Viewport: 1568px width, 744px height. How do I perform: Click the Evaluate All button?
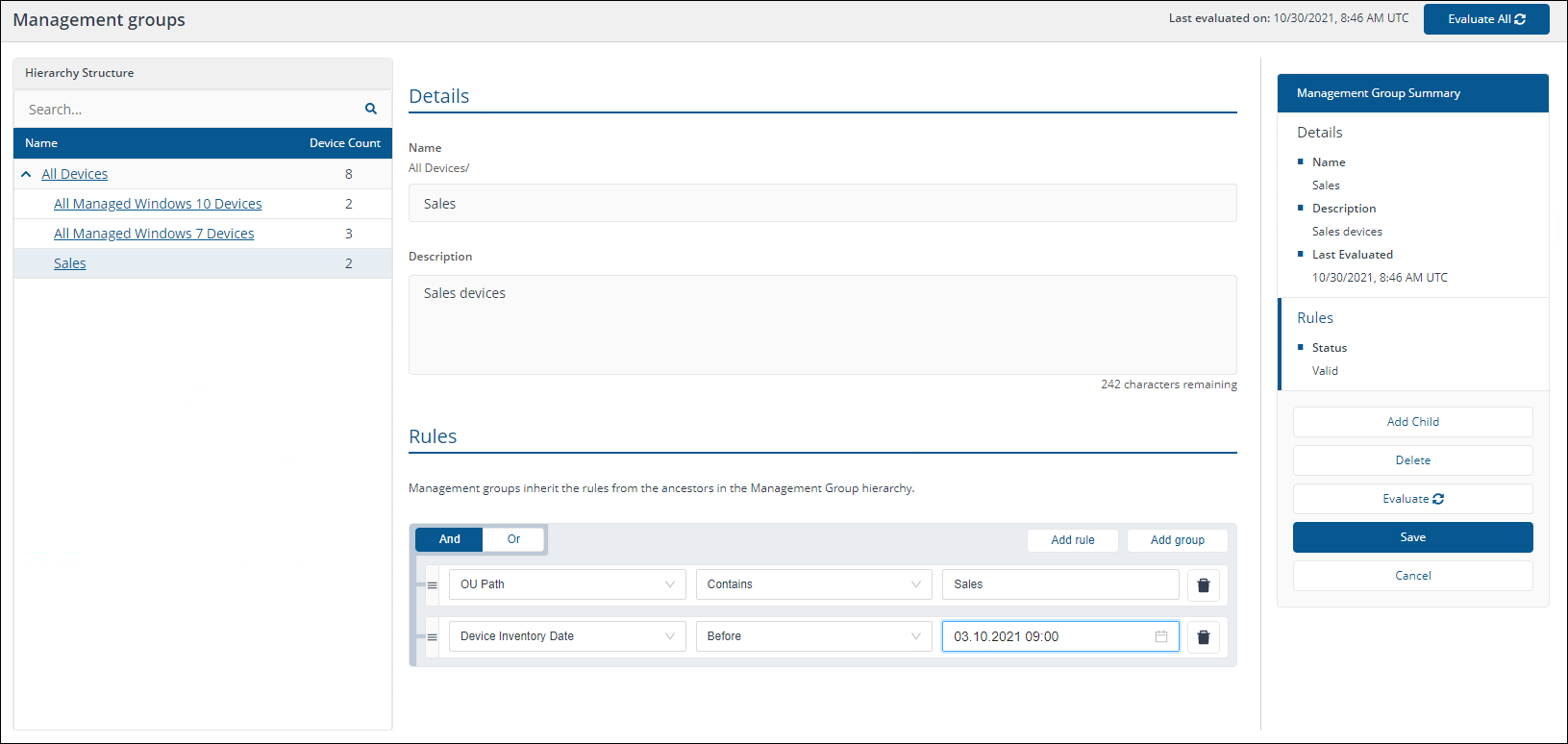1485,19
